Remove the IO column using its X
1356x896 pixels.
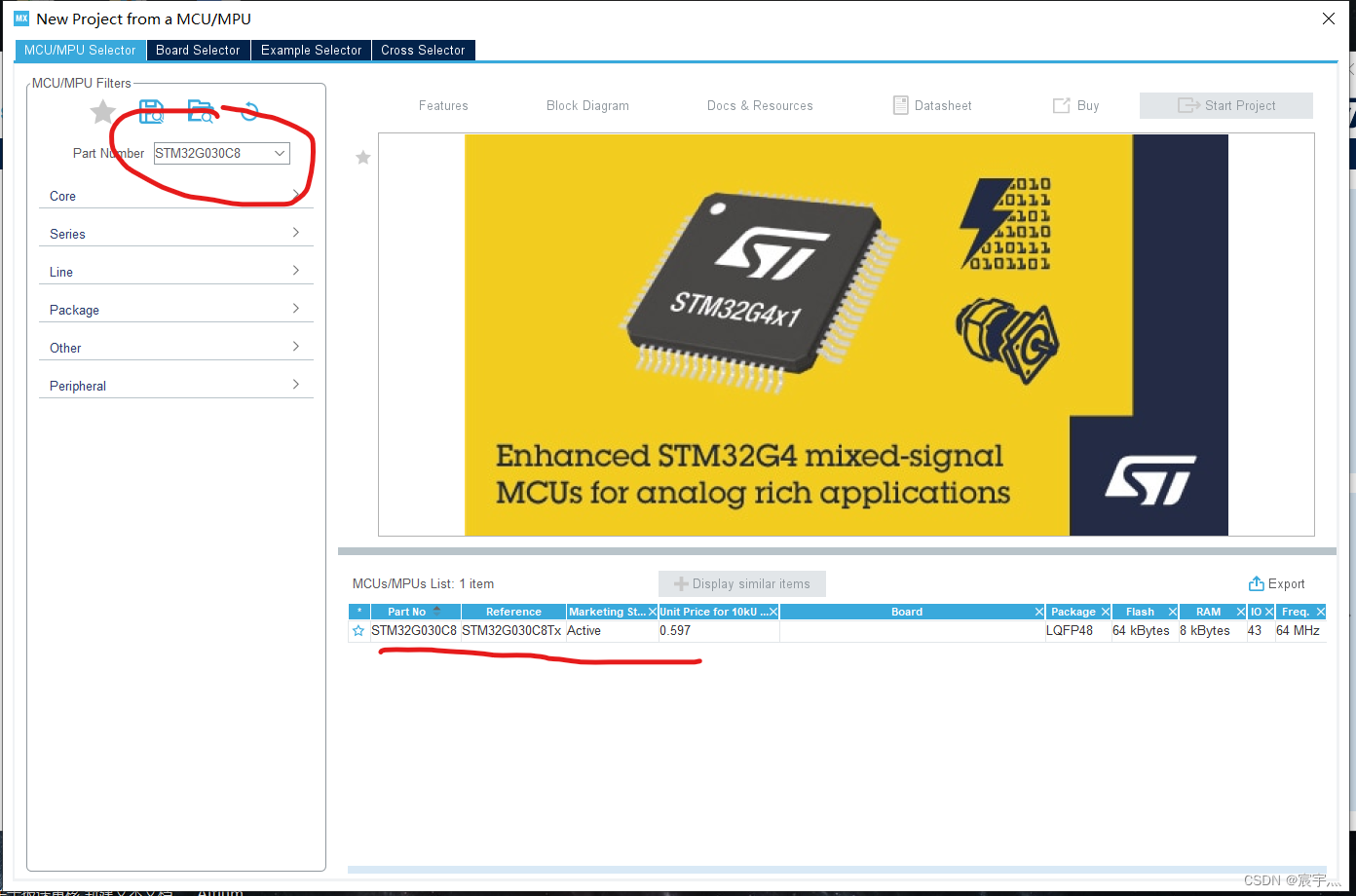point(1269,612)
